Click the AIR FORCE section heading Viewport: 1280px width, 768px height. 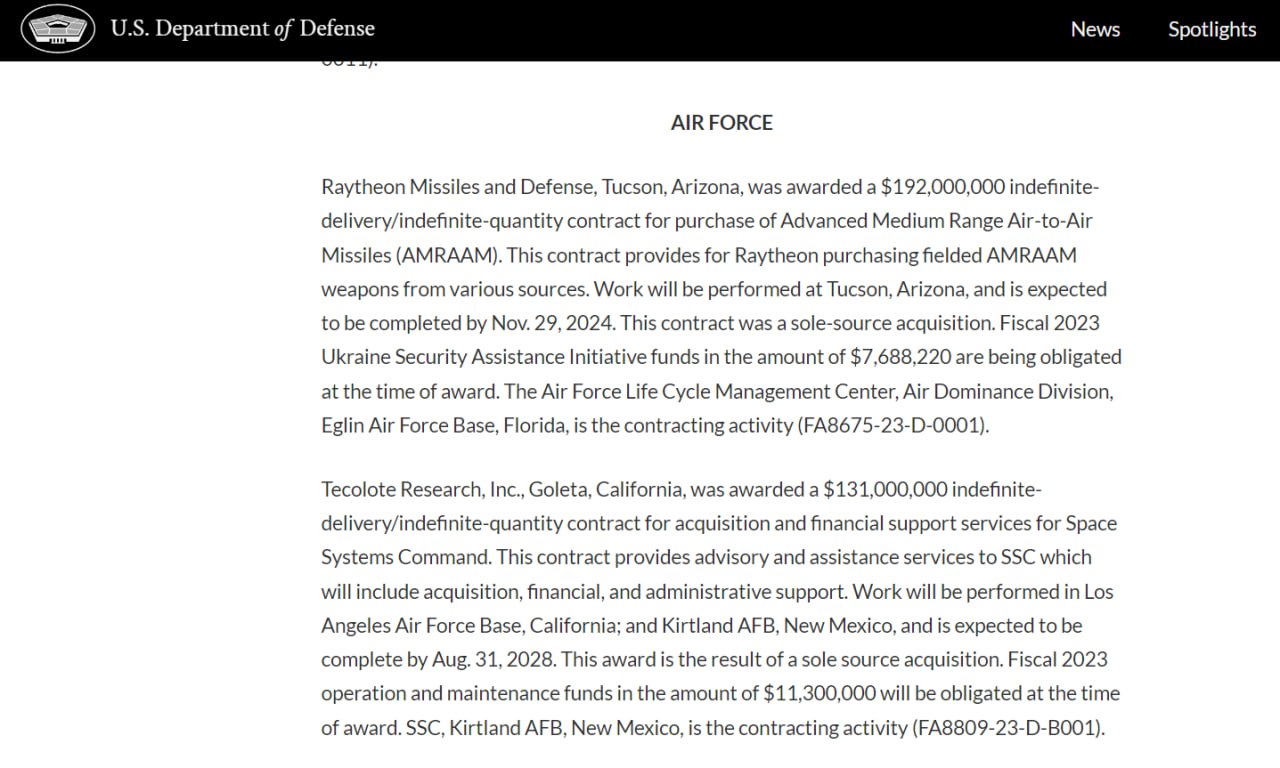(x=721, y=122)
